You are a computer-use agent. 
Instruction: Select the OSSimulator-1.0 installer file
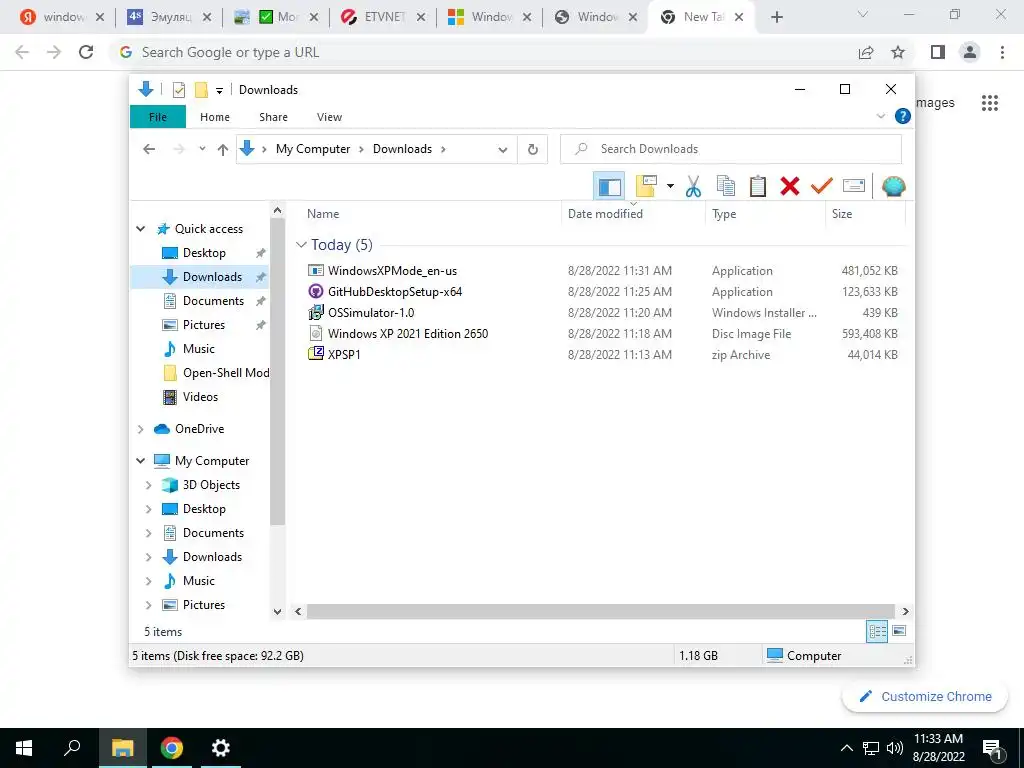point(371,312)
